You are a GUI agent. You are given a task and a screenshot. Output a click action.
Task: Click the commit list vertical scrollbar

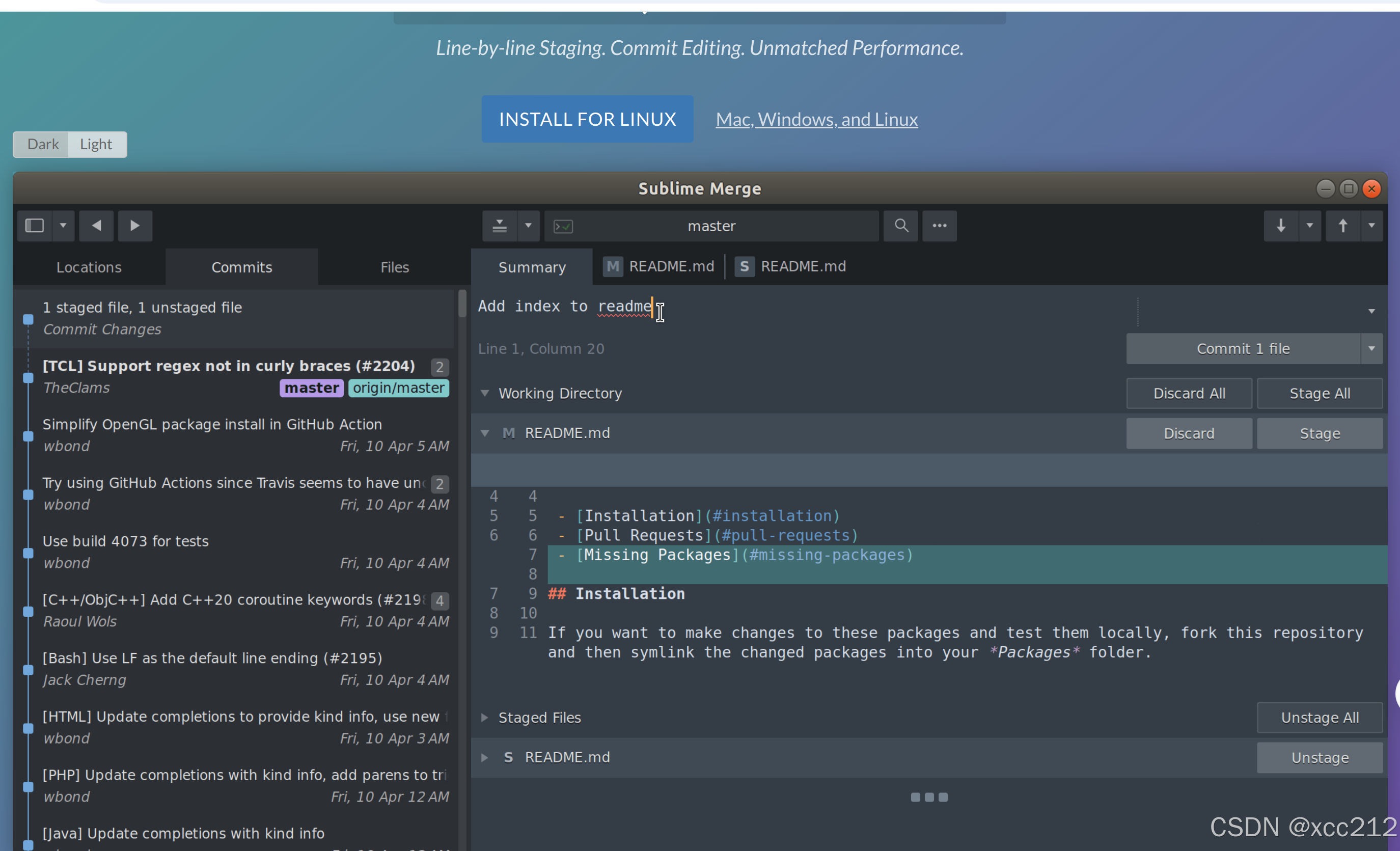462,304
